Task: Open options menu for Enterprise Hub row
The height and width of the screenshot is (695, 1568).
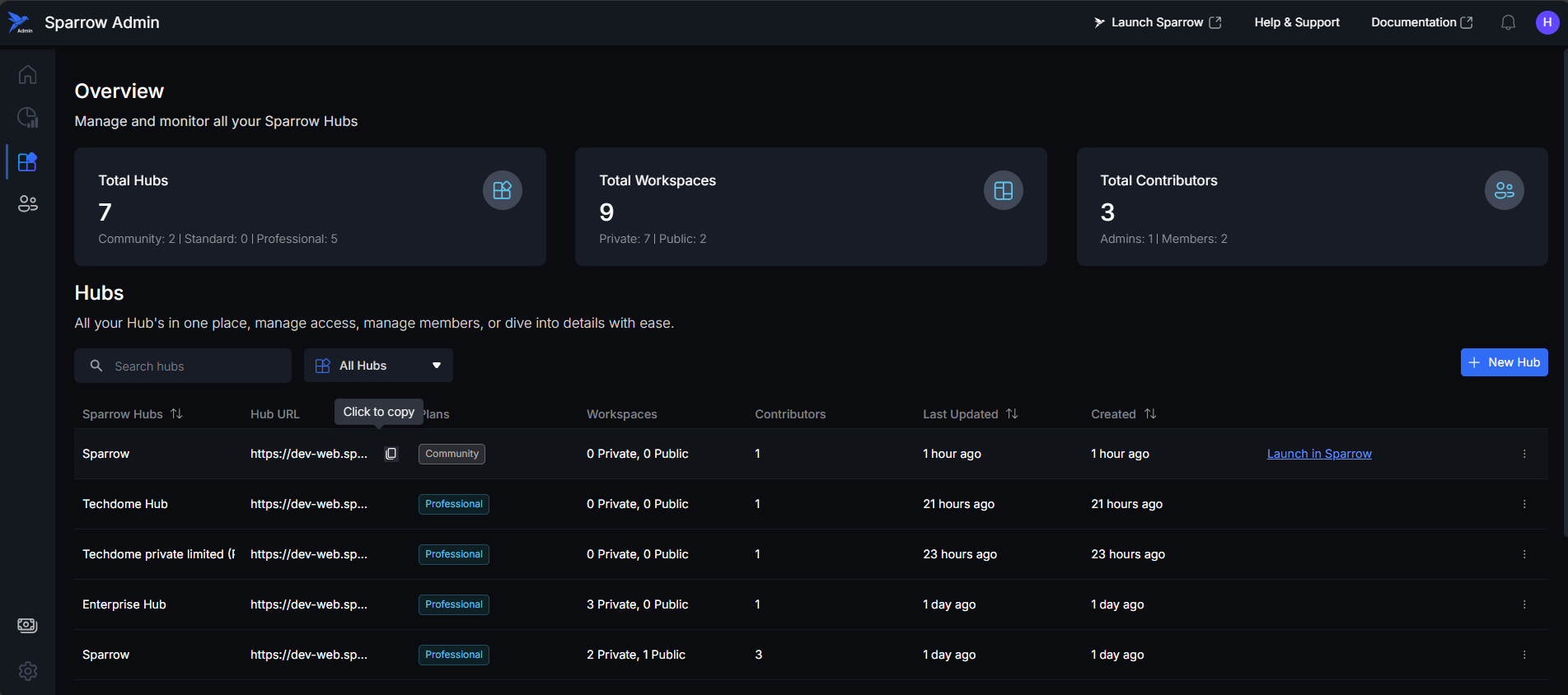Action: pyautogui.click(x=1524, y=604)
